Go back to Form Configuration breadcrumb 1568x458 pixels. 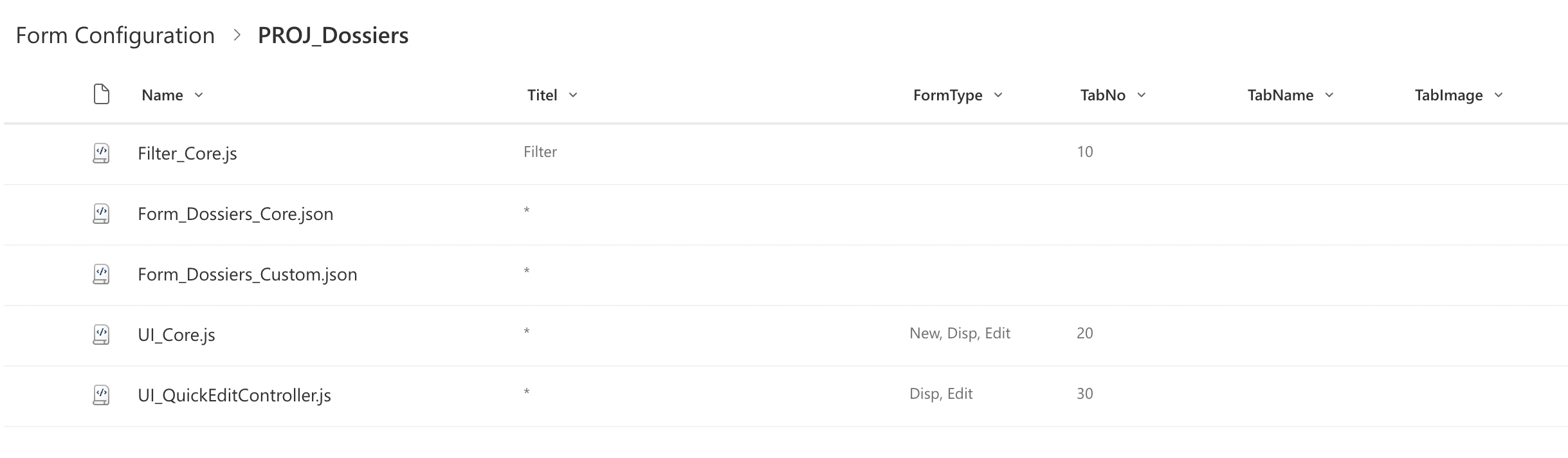[115, 35]
